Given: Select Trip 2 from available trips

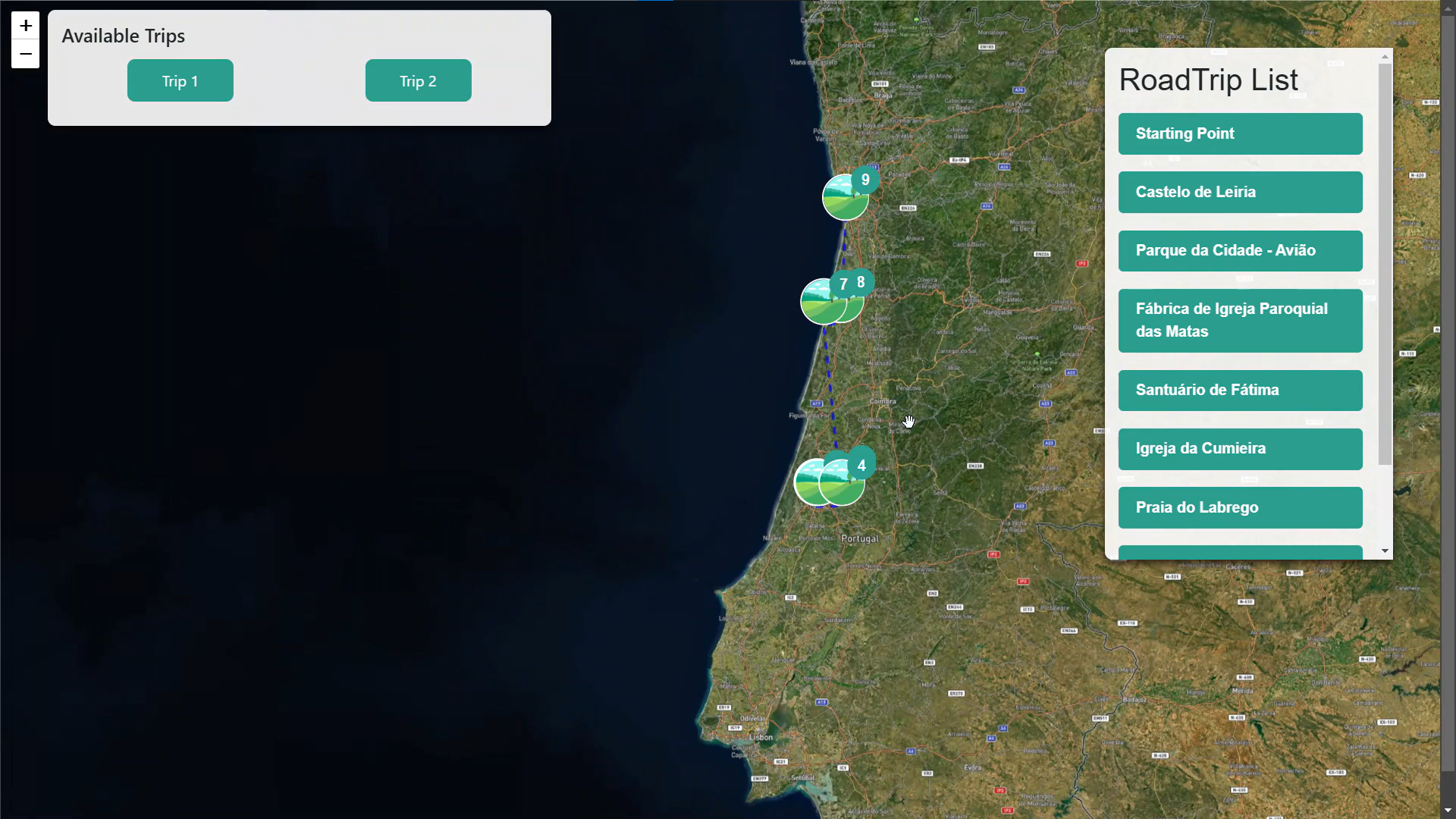Looking at the screenshot, I should tap(418, 81).
